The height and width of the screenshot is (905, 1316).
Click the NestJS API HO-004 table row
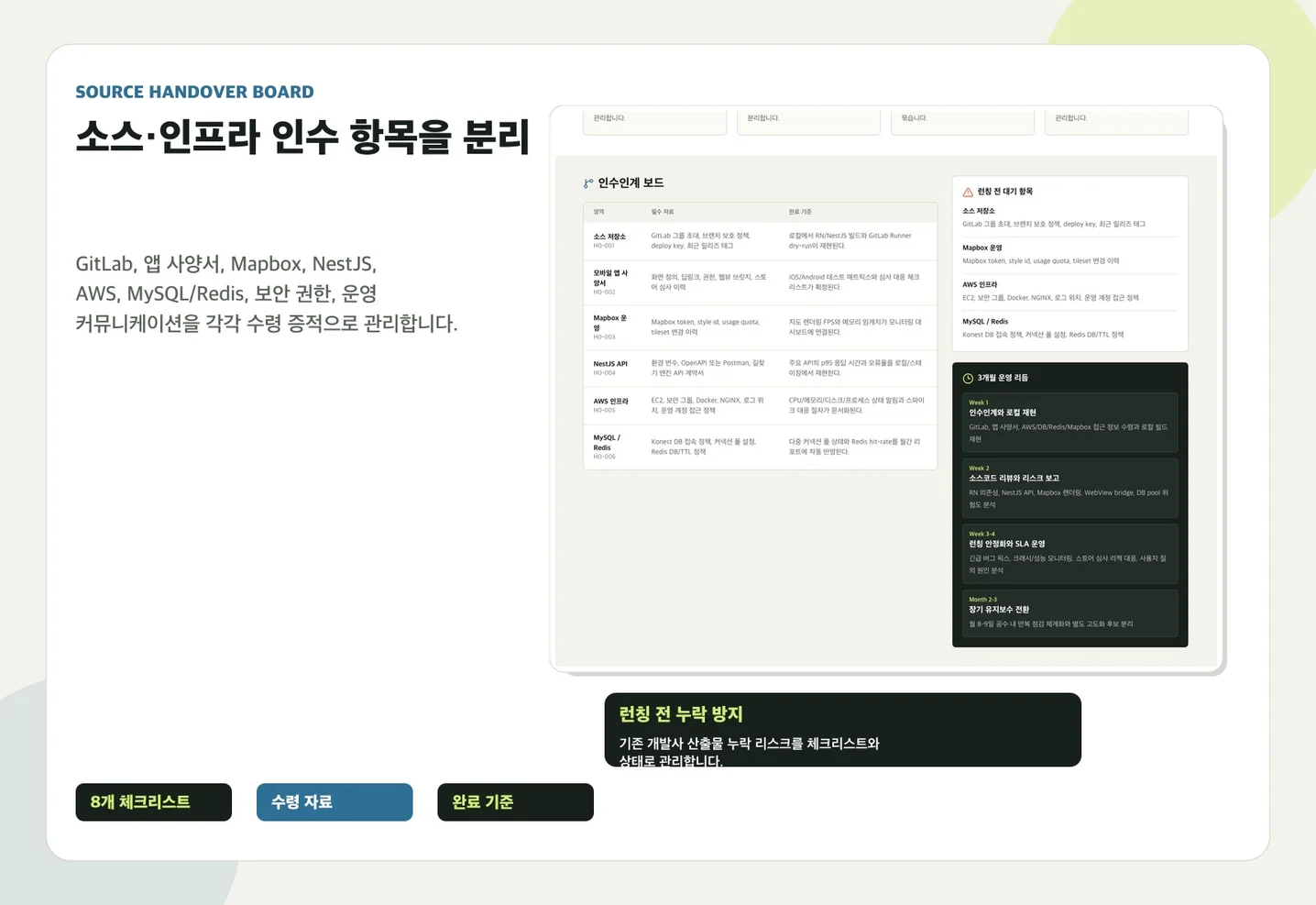[760, 368]
